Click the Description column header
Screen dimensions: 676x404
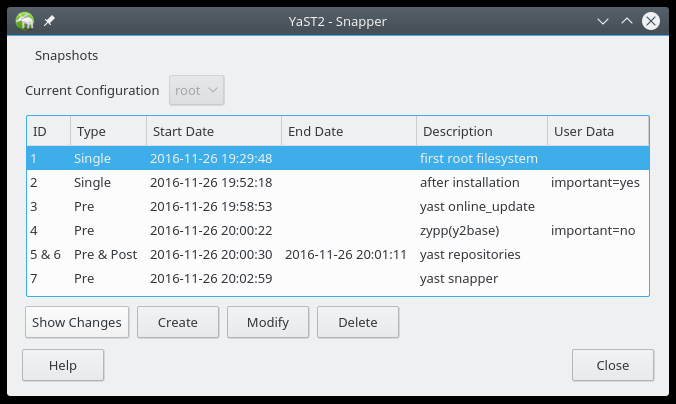(481, 131)
